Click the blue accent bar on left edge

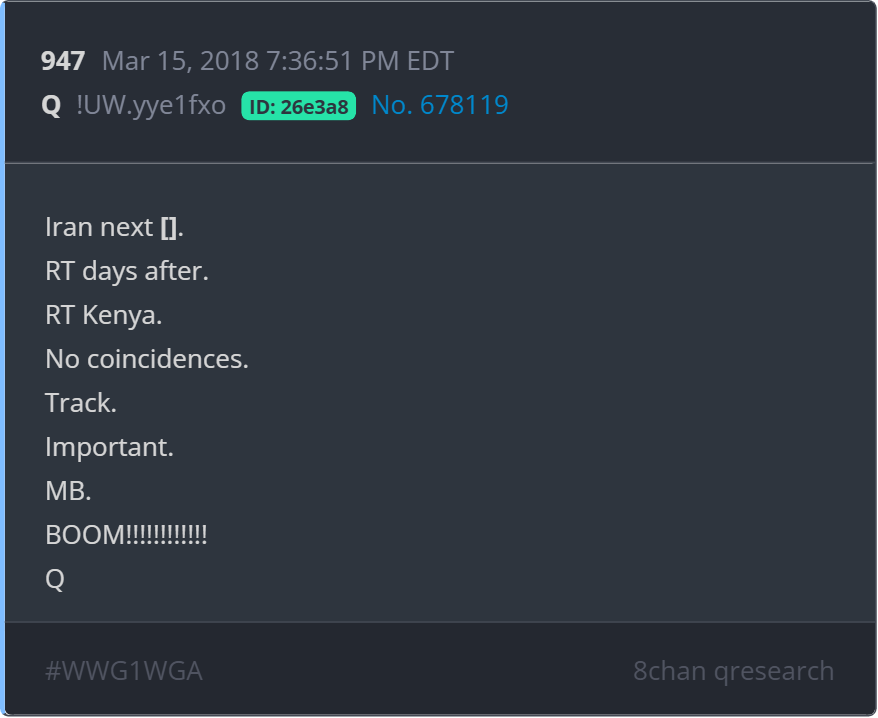click(3, 359)
